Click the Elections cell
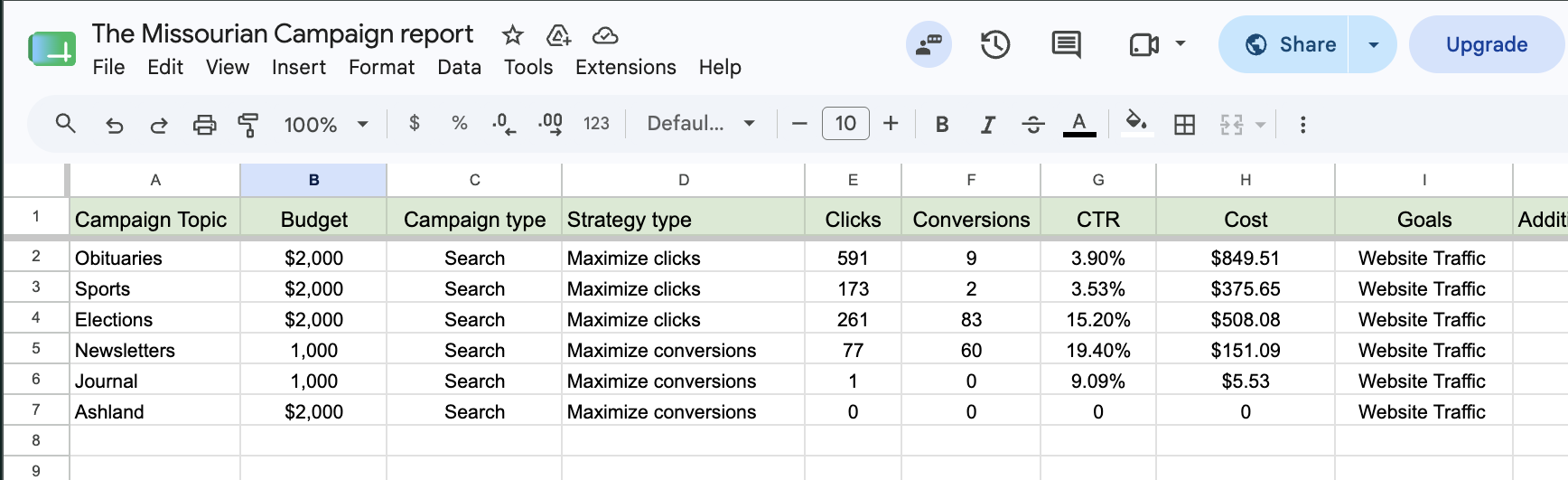 (x=155, y=319)
